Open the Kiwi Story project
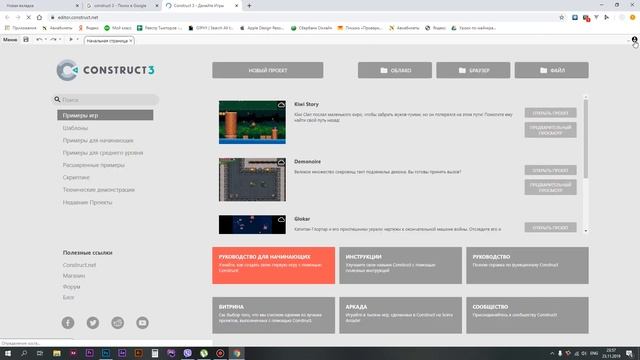This screenshot has width=640, height=360. click(x=550, y=113)
